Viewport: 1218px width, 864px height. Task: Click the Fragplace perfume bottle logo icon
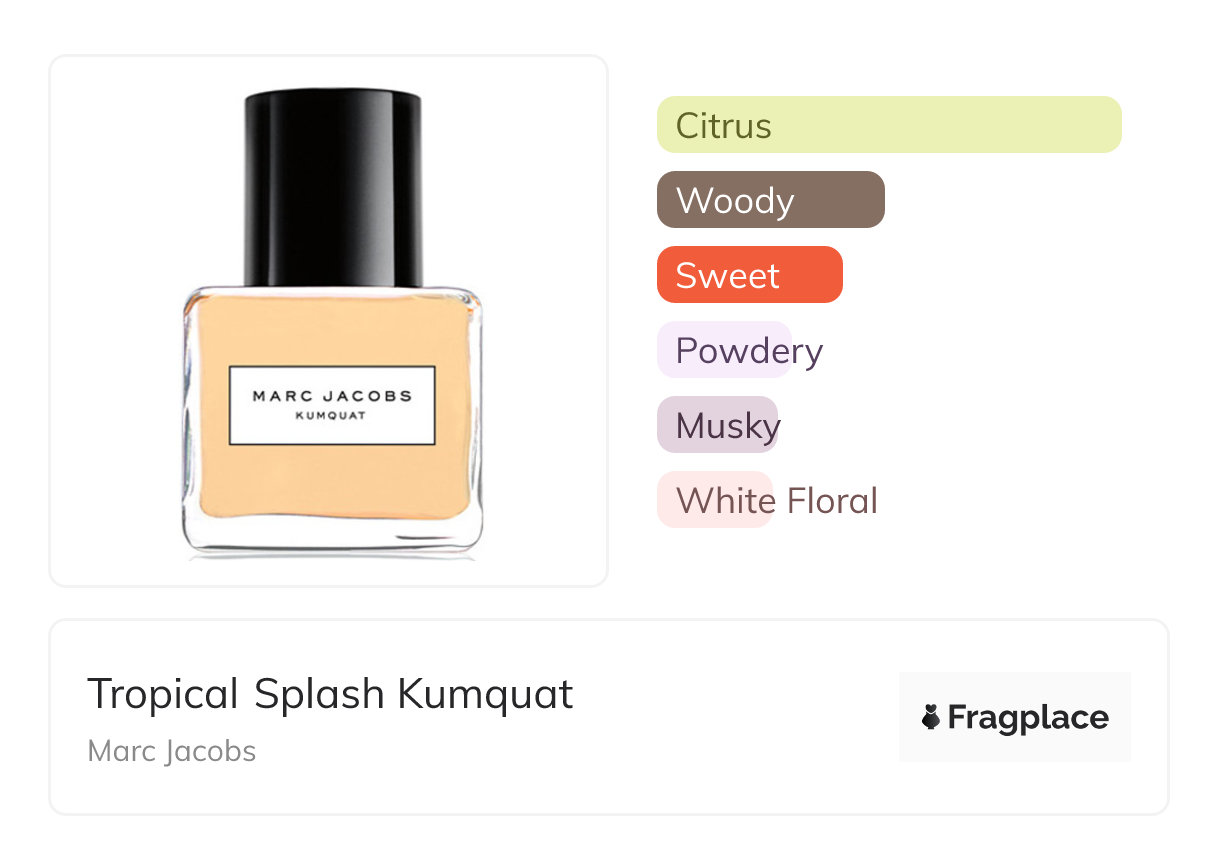931,717
